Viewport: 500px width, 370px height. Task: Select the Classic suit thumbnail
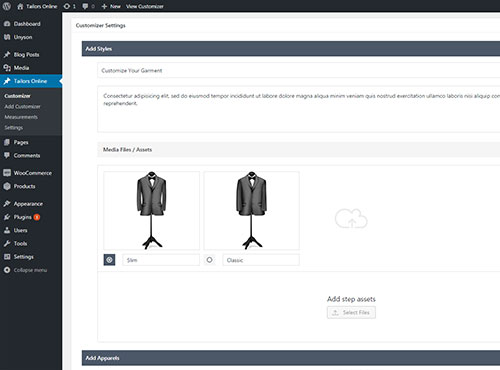(252, 211)
